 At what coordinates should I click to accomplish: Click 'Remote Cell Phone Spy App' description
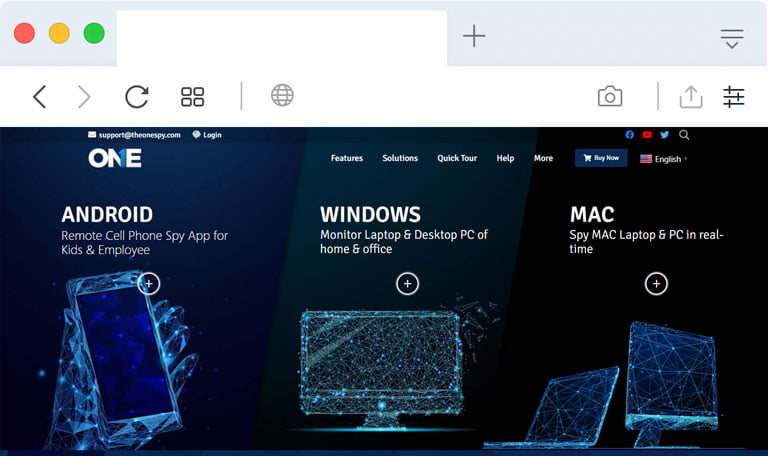pos(144,242)
